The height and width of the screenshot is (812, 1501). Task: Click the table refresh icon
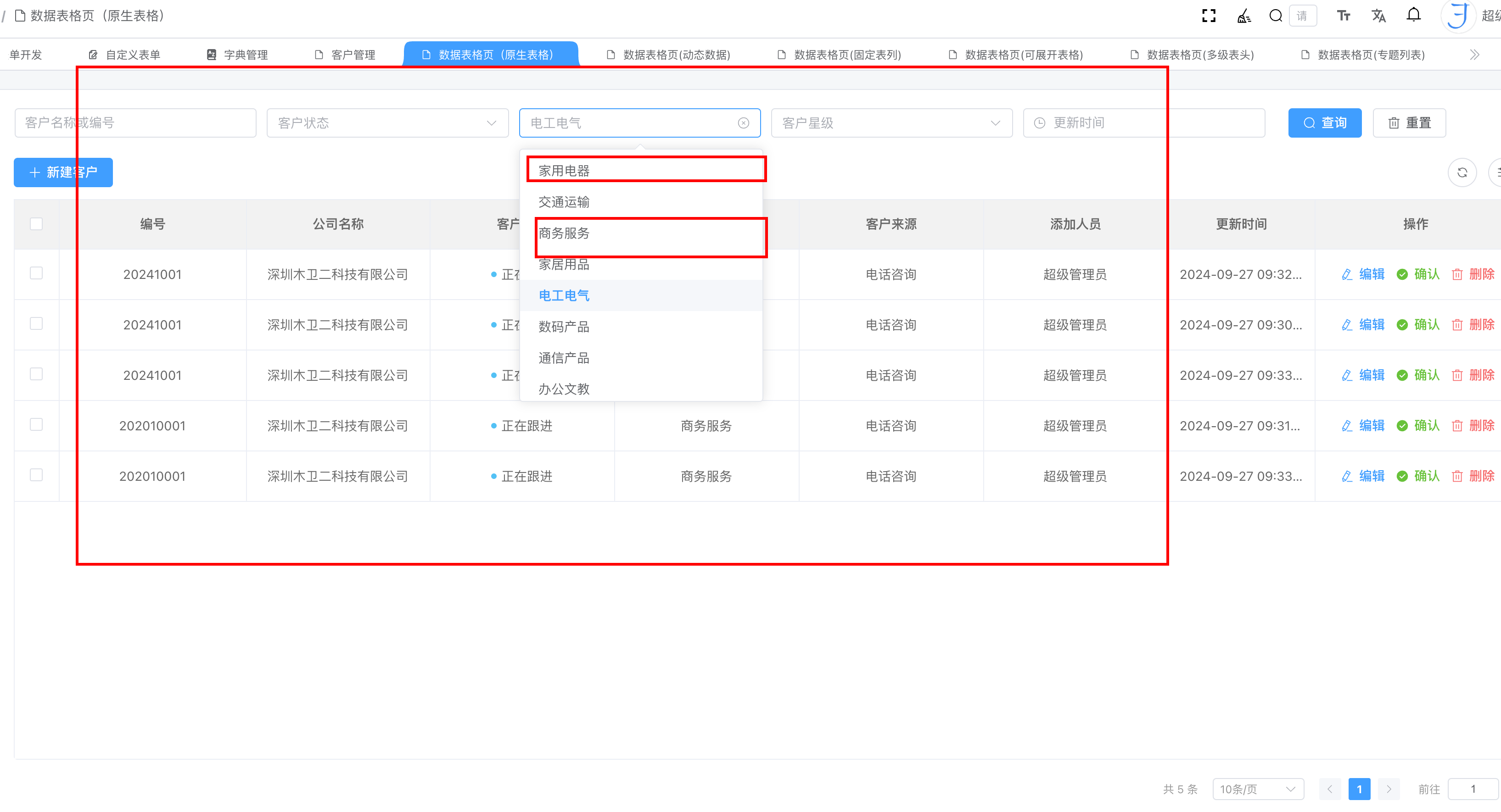click(1462, 172)
